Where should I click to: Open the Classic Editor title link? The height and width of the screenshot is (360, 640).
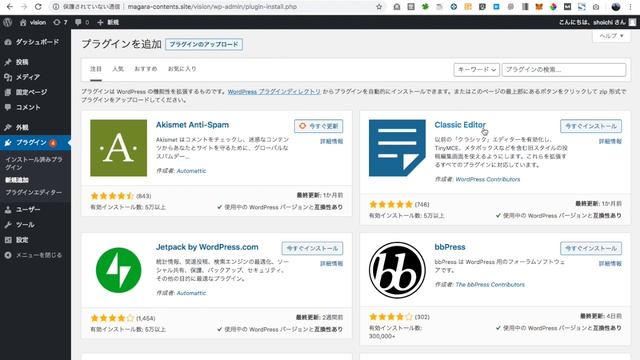[460, 124]
